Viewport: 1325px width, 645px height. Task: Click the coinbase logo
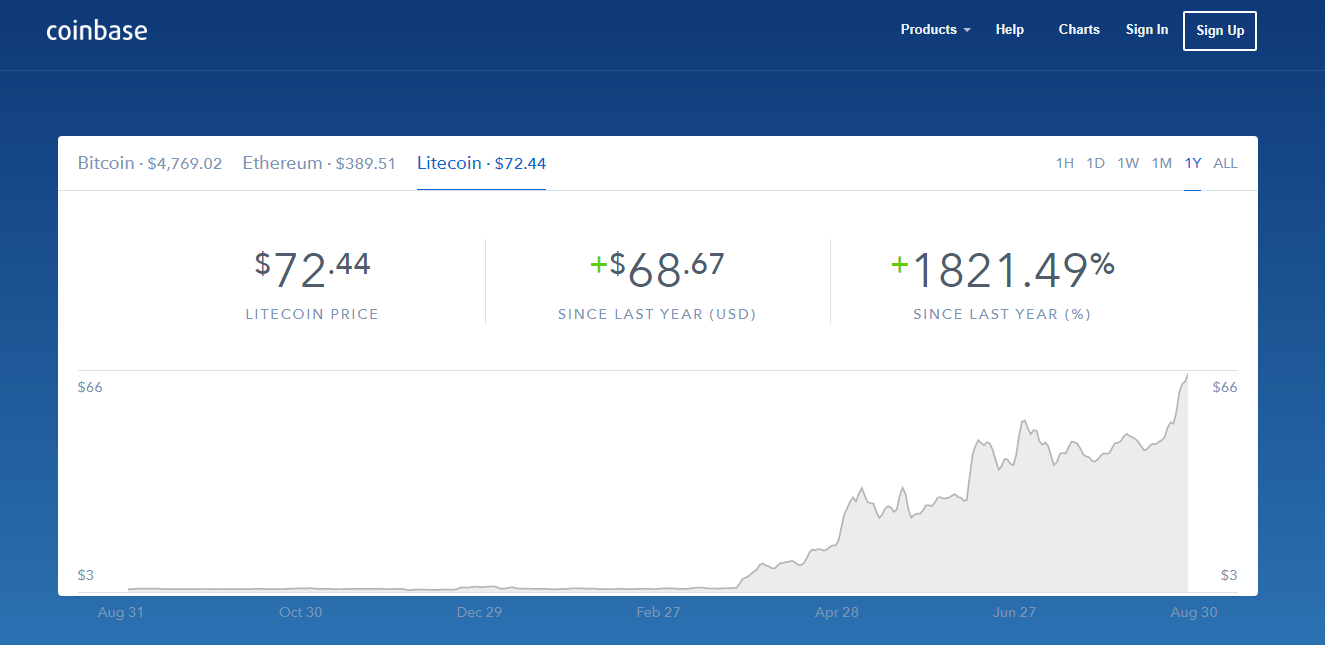(97, 30)
